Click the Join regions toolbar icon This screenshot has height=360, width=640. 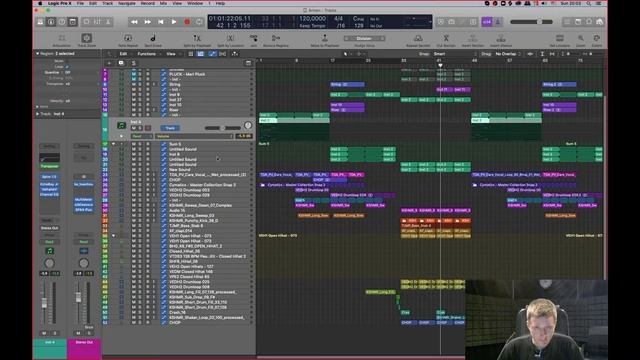pos(253,38)
